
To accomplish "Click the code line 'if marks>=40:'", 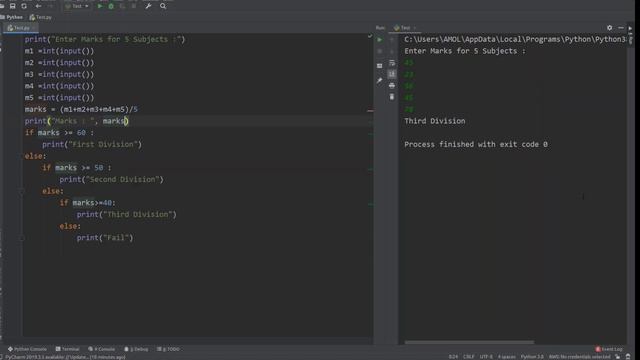I will (x=88, y=202).
